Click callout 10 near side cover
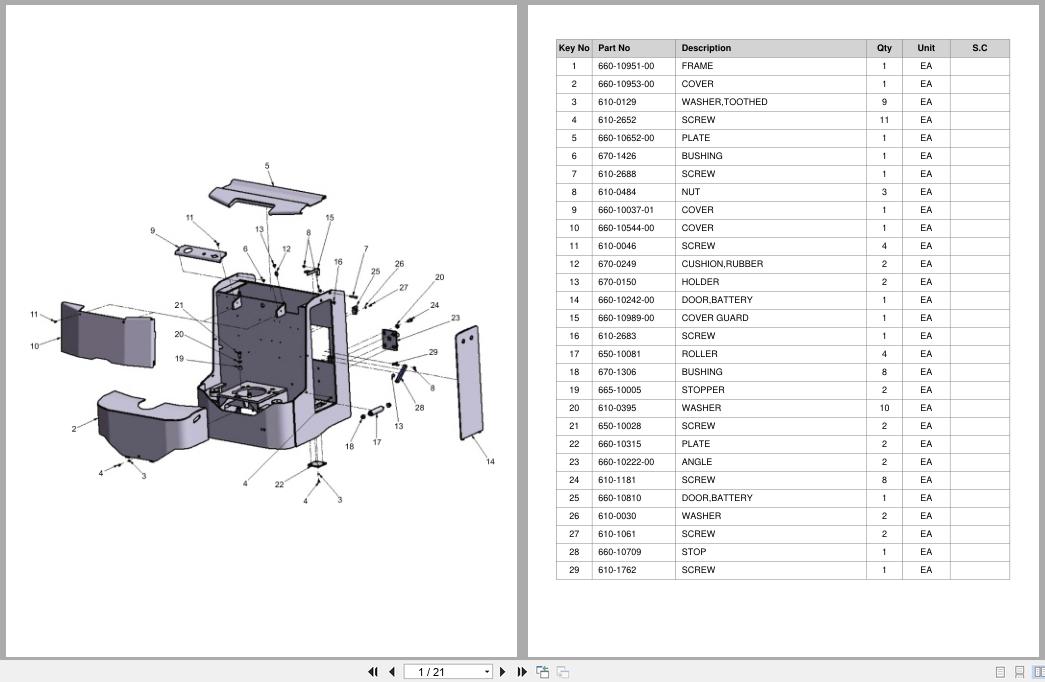The width and height of the screenshot is (1045, 682). click(35, 346)
